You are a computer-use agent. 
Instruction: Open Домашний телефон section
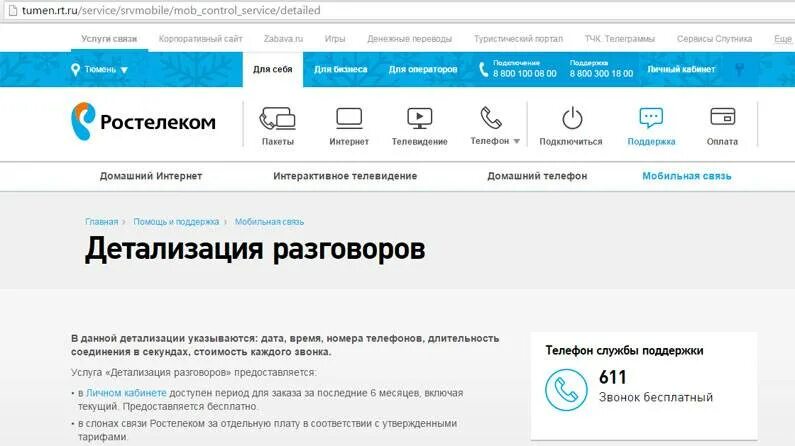(537, 176)
